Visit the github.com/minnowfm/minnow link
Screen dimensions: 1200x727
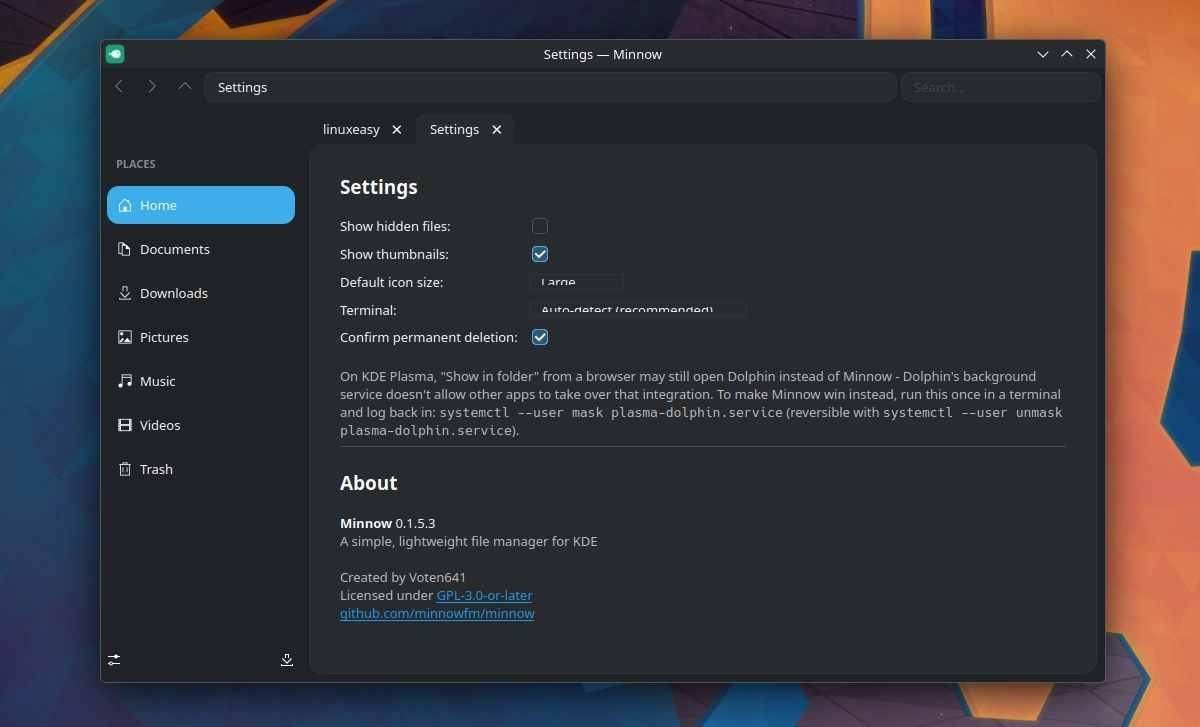tap(437, 613)
